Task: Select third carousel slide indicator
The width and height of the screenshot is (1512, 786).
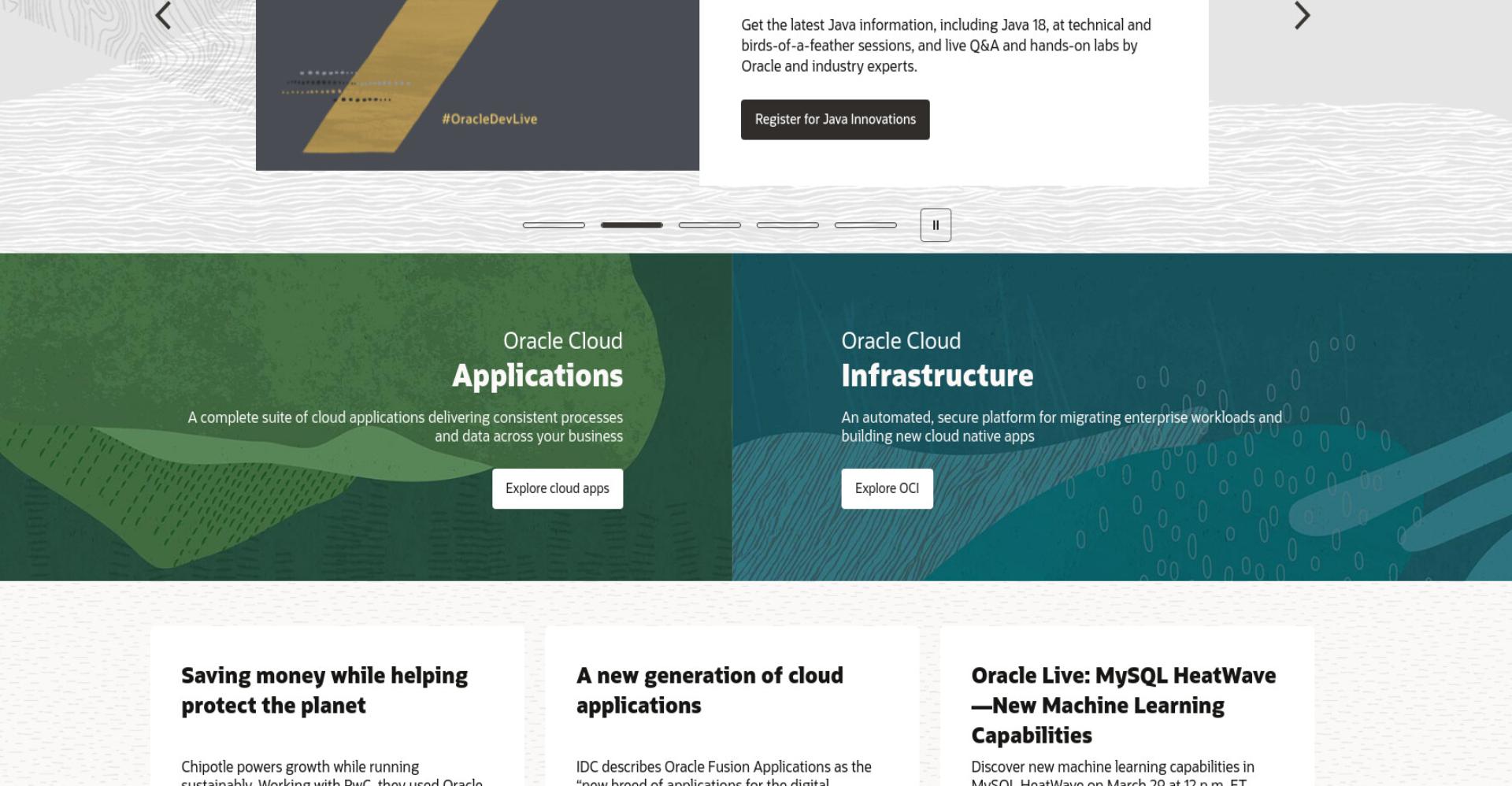Action: tap(710, 225)
